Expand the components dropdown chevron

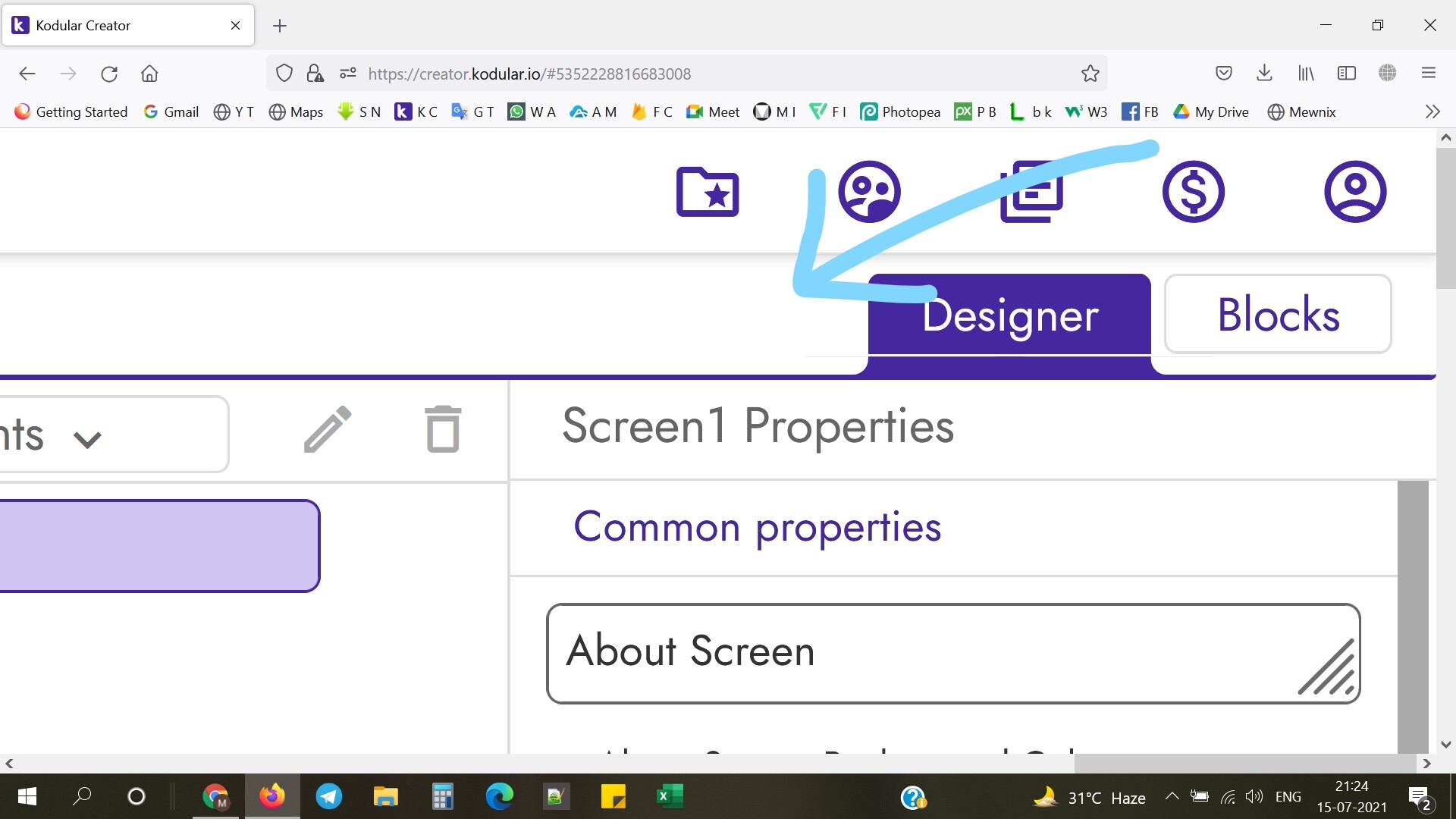[87, 439]
